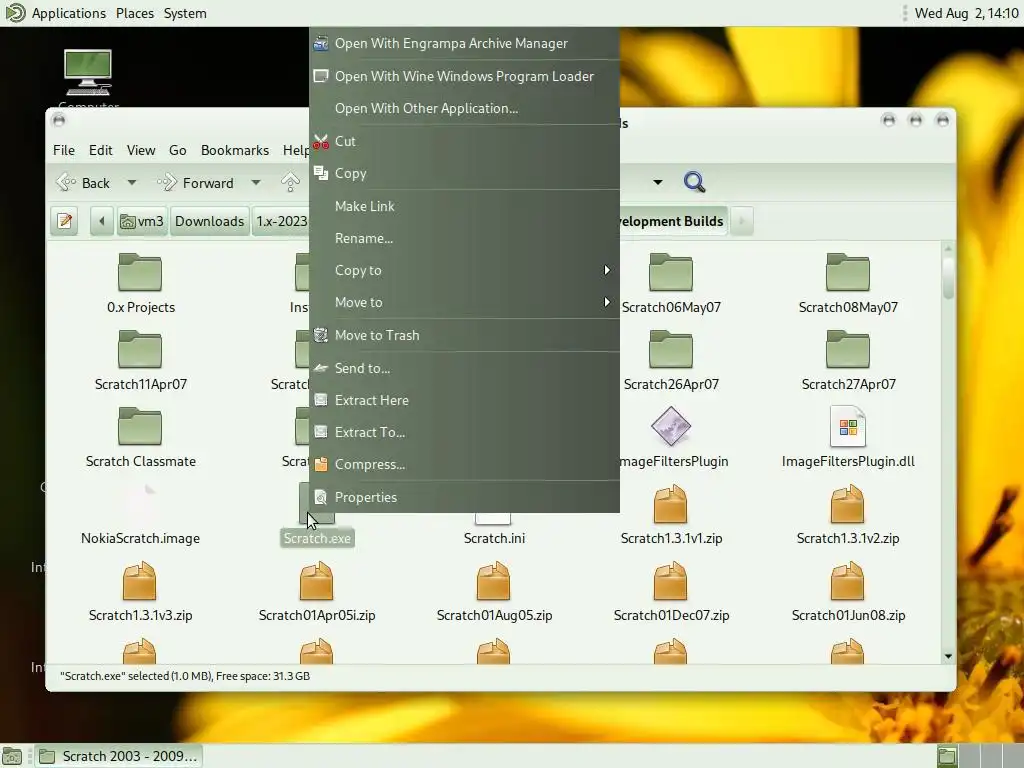Image resolution: width=1024 pixels, height=768 pixels.
Task: Toggle the location edit pencil button
Action: click(x=65, y=221)
